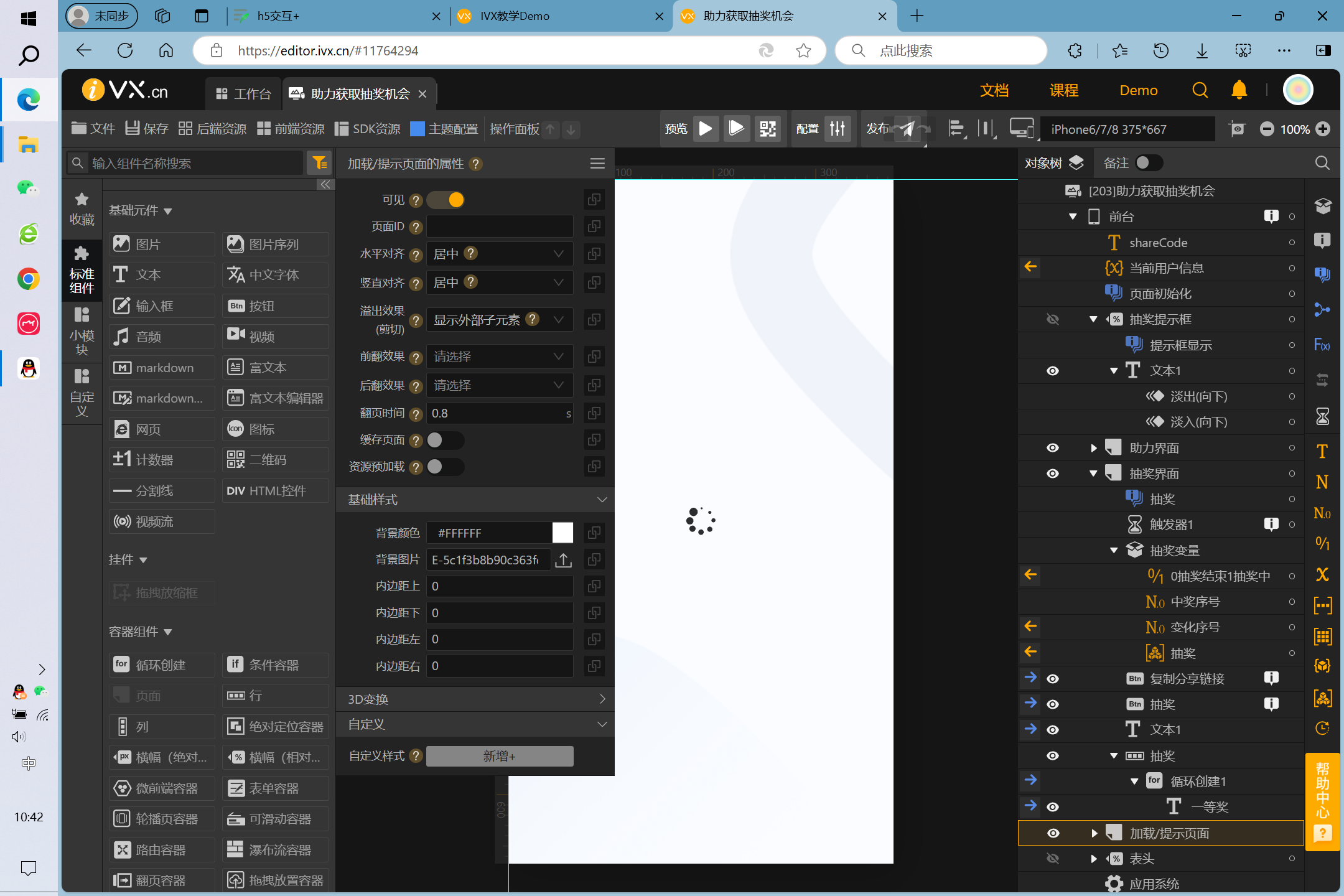Open the 课程 link

[x=1064, y=91]
